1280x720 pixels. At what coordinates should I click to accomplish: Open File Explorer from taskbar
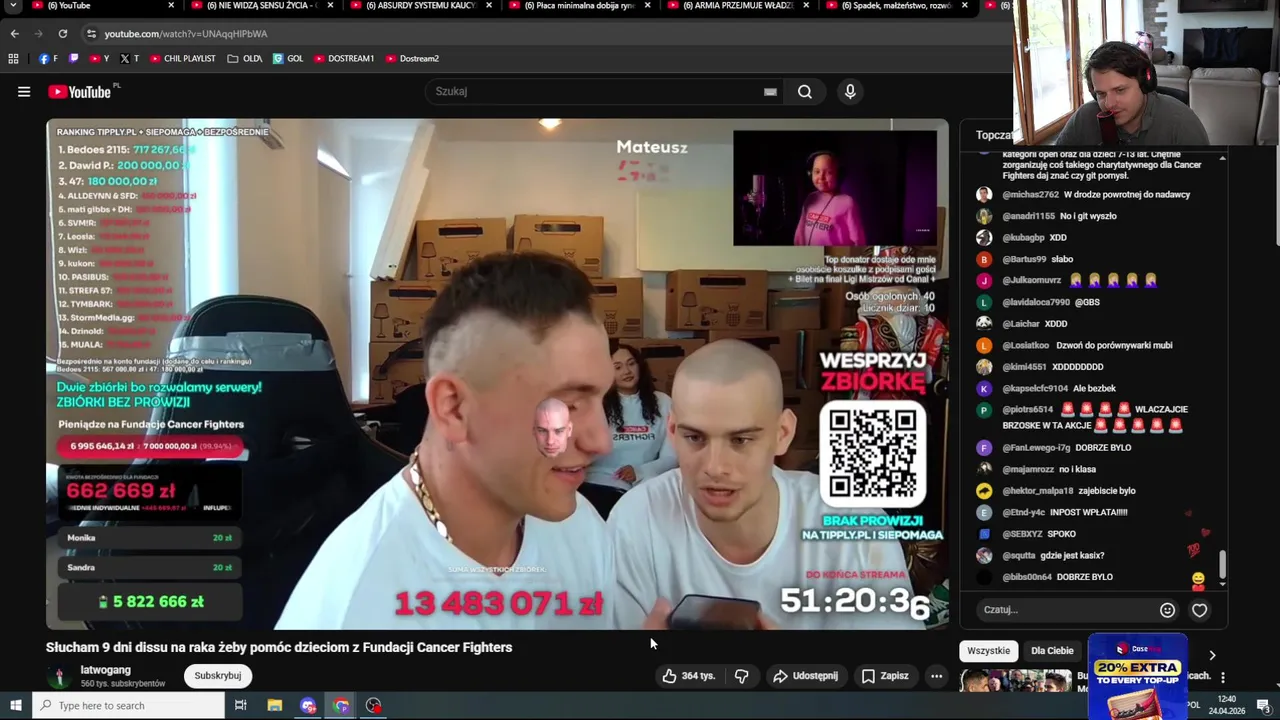[x=274, y=706]
